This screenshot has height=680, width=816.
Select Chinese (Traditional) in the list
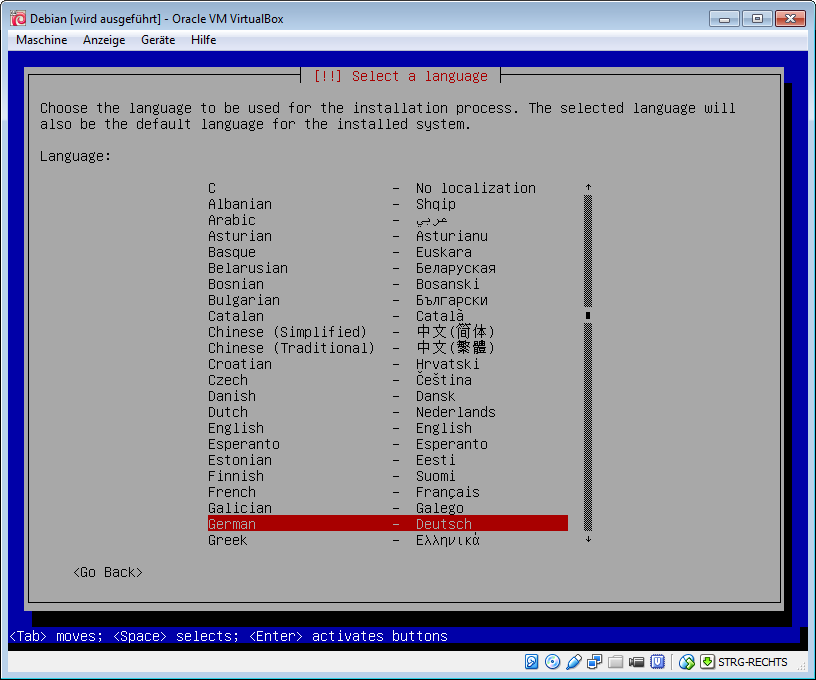point(388,348)
